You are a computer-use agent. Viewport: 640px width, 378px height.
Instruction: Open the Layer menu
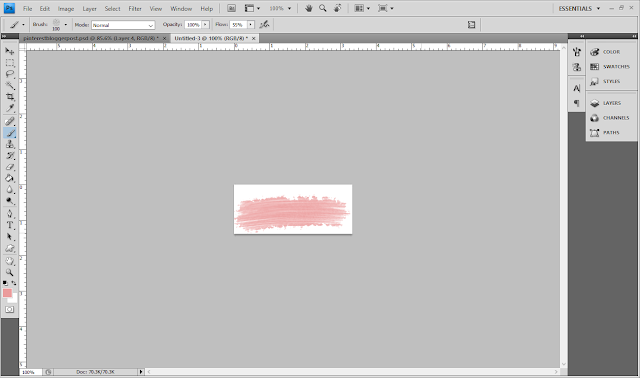[89, 9]
